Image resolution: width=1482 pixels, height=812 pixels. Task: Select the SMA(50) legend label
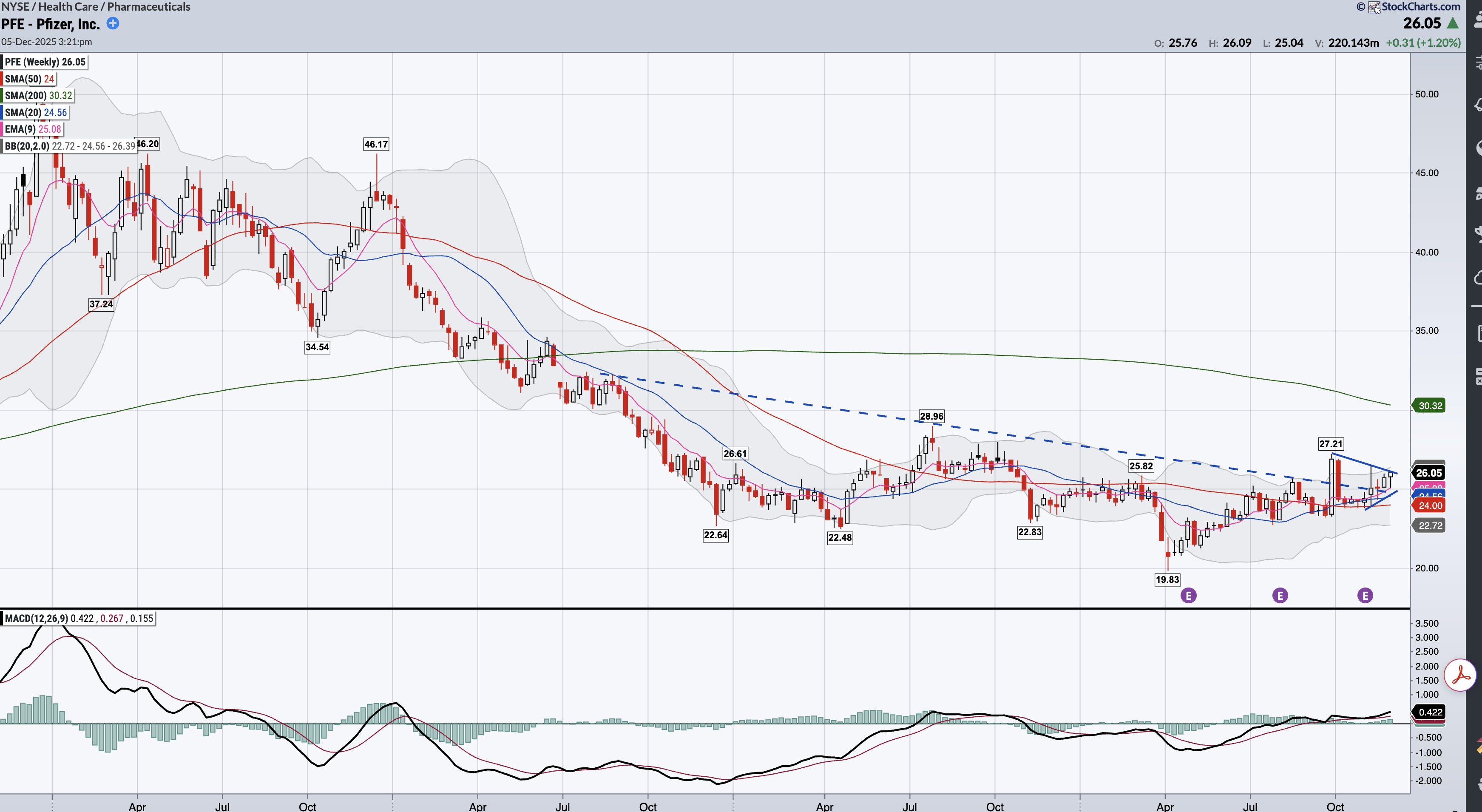pos(29,79)
